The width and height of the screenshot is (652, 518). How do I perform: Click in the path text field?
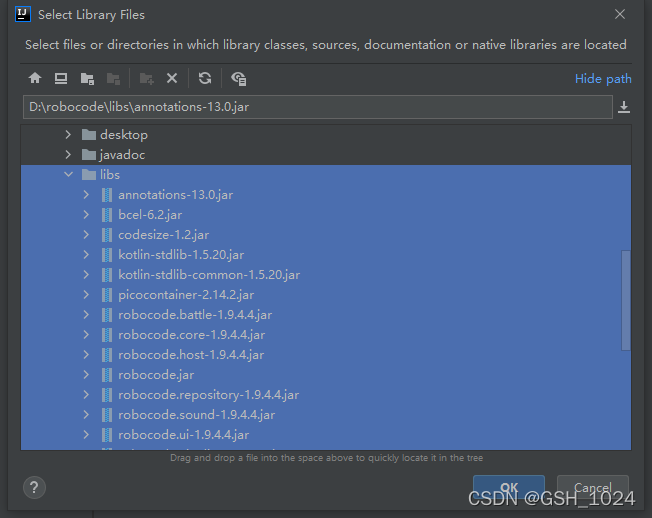(x=318, y=107)
